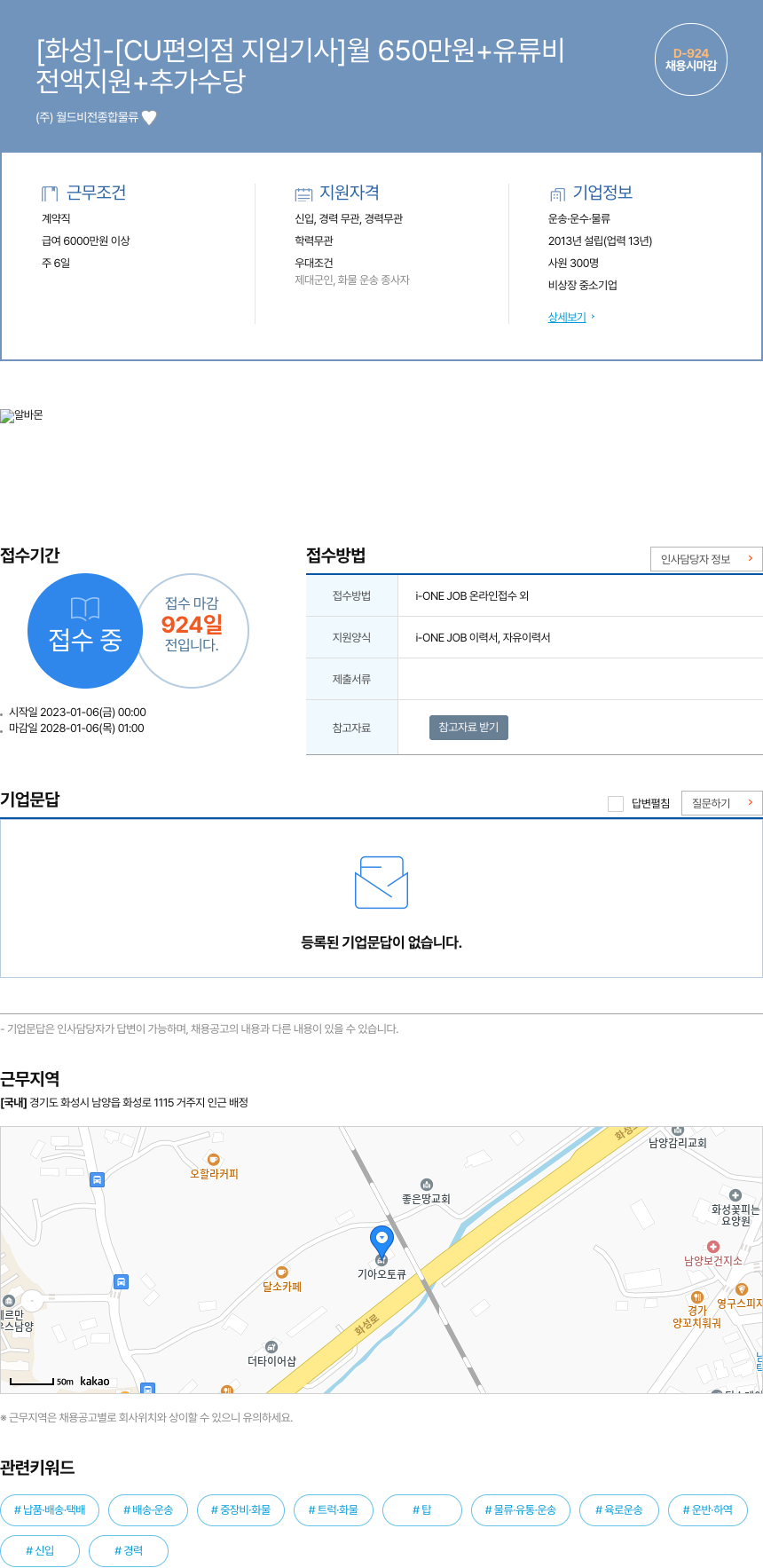763x1568 pixels.
Task: Click the open book icon in 접수 중 circle
Action: tap(85, 609)
